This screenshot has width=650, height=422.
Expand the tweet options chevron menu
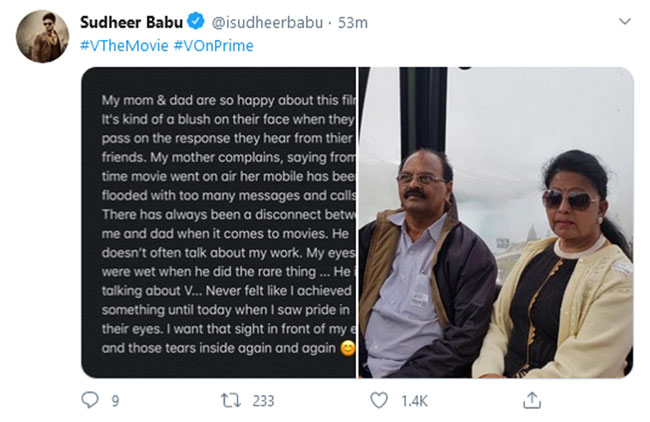[624, 21]
